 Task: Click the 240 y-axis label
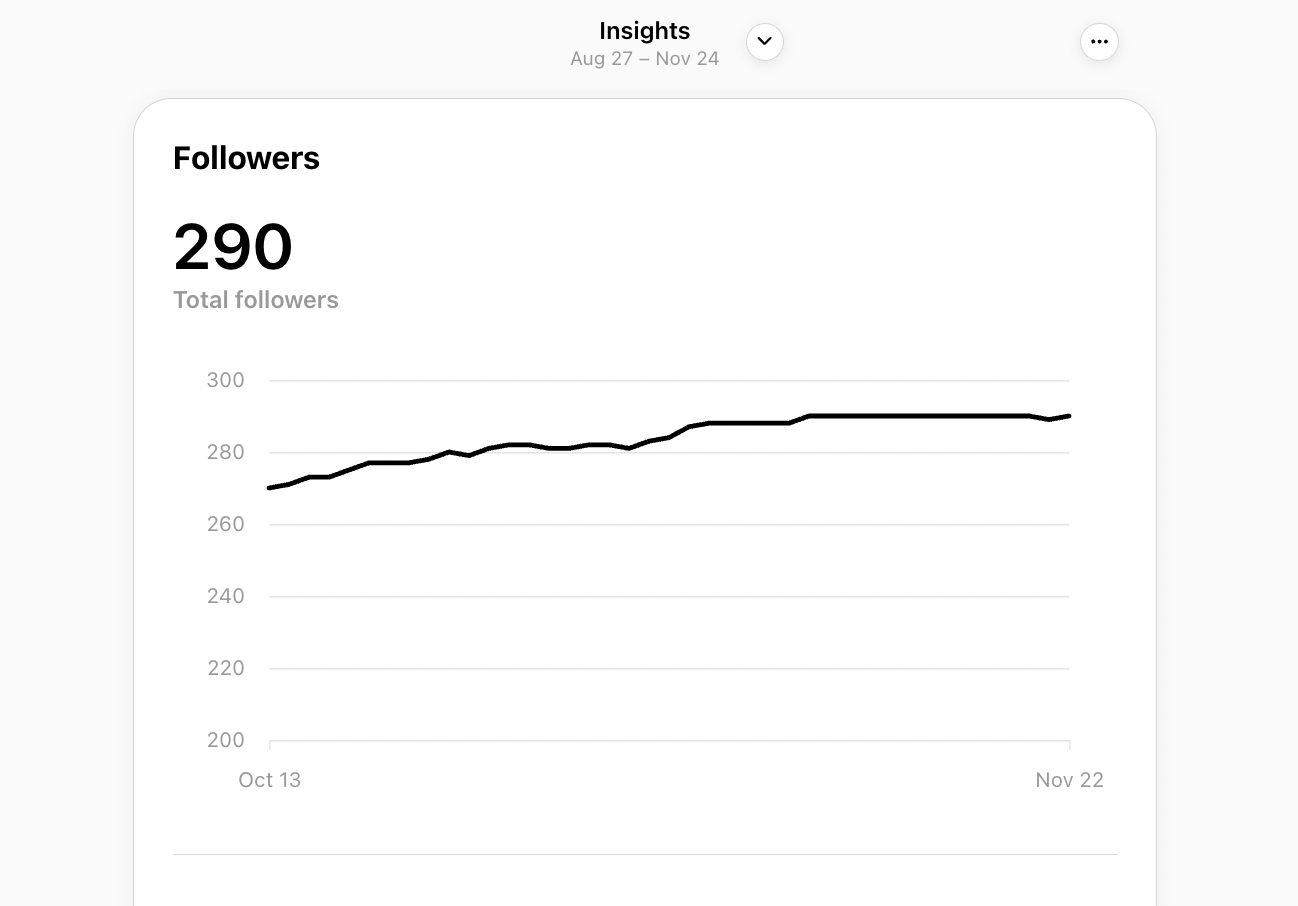[225, 596]
